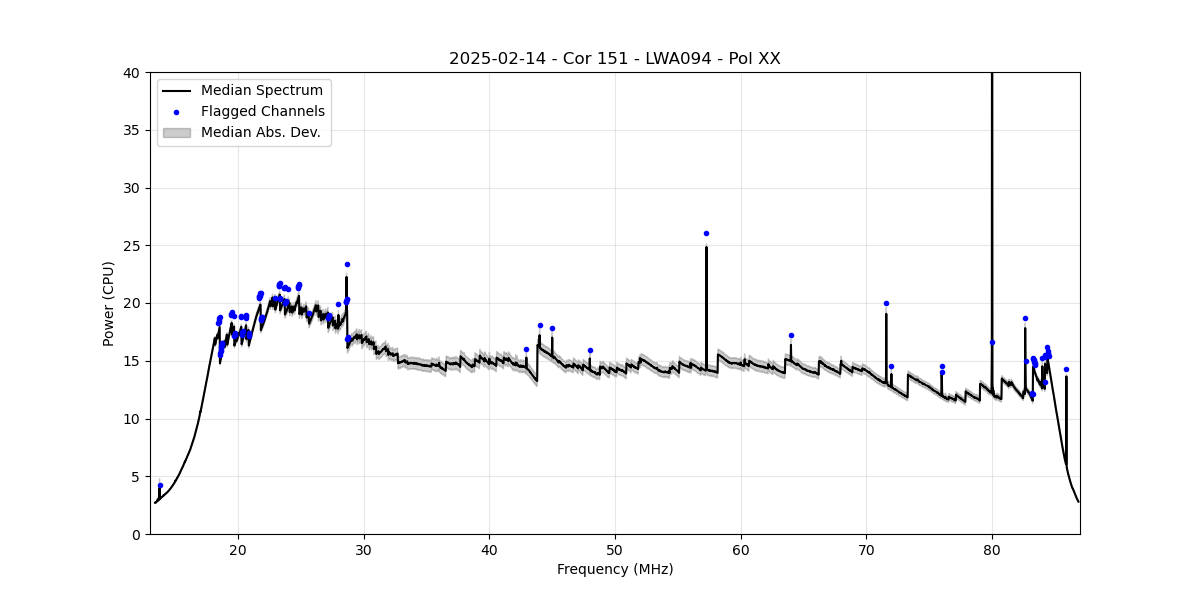This screenshot has width=1200, height=600.
Task: Select the 'Median Abs. Dev.' legend text
Action: [261, 132]
